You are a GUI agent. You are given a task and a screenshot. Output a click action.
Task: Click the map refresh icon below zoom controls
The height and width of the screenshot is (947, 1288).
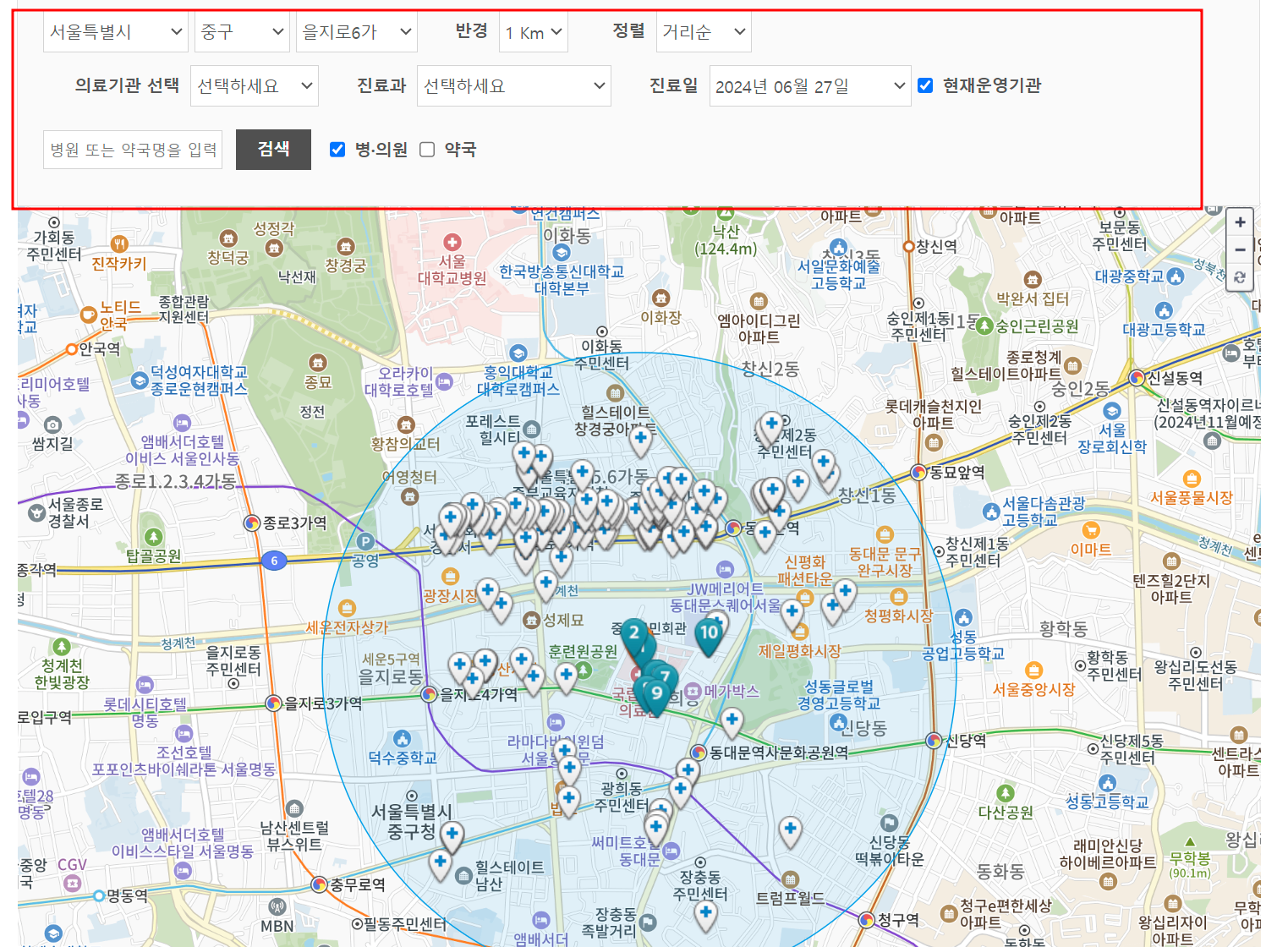click(1240, 277)
